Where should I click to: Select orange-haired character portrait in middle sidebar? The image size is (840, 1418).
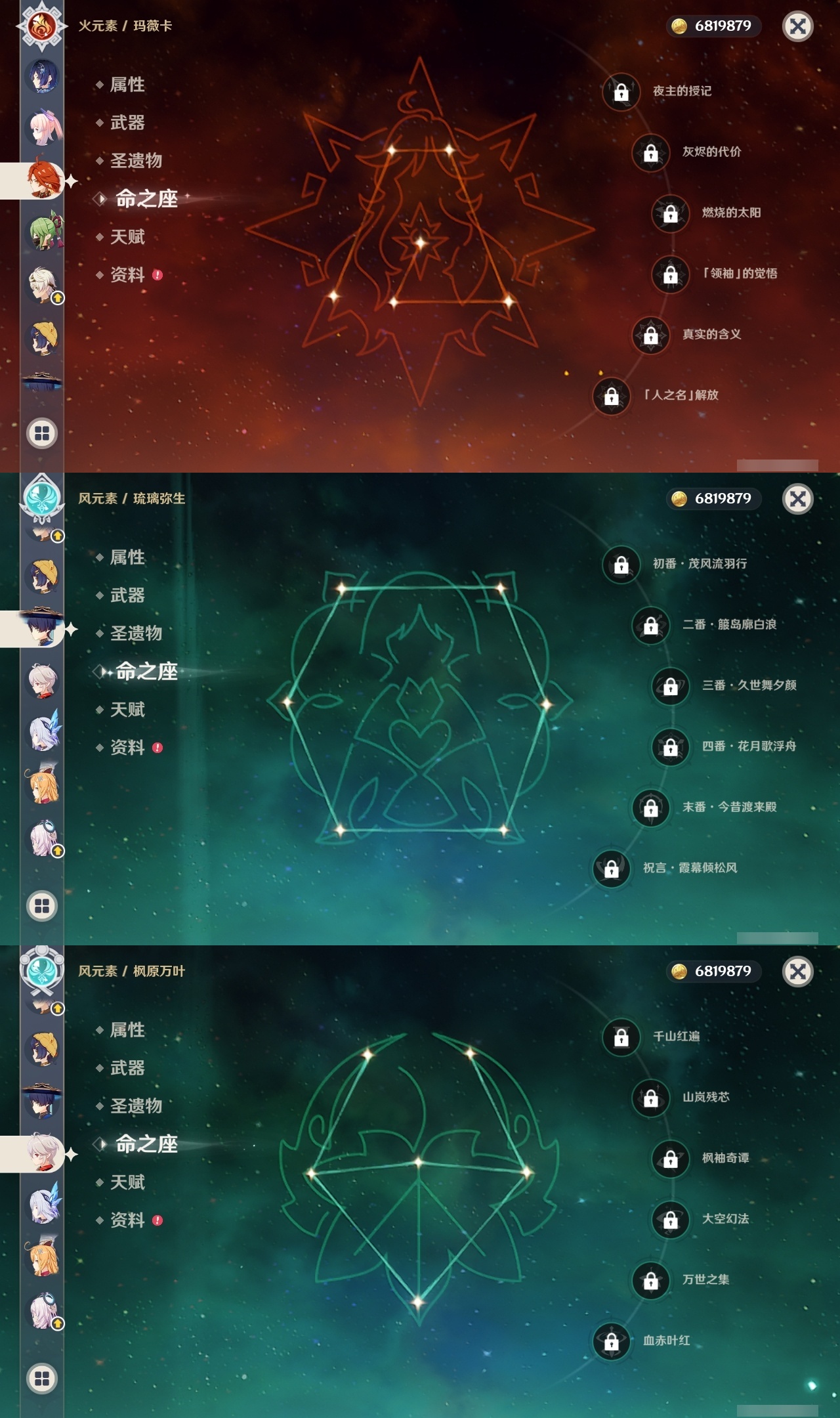coord(43,784)
